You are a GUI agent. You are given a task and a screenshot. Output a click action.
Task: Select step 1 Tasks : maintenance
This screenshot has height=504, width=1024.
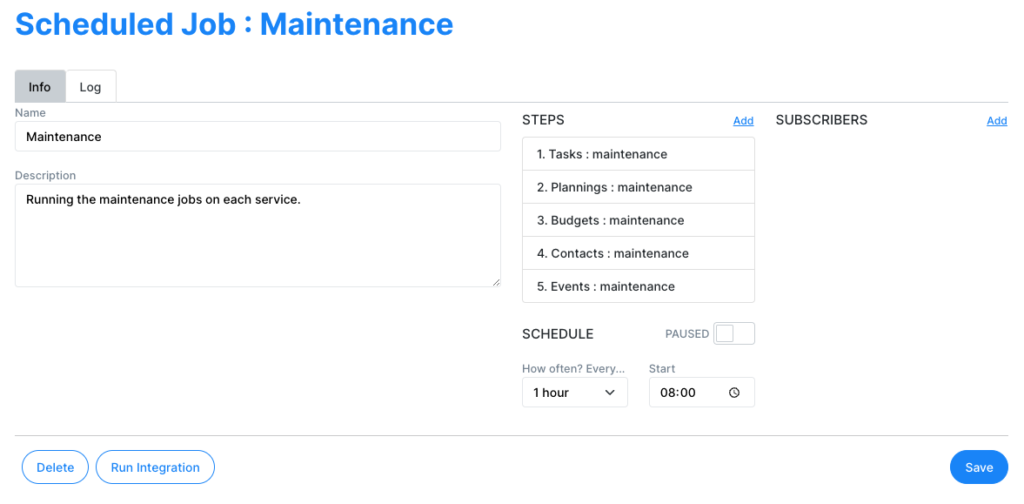click(x=639, y=154)
